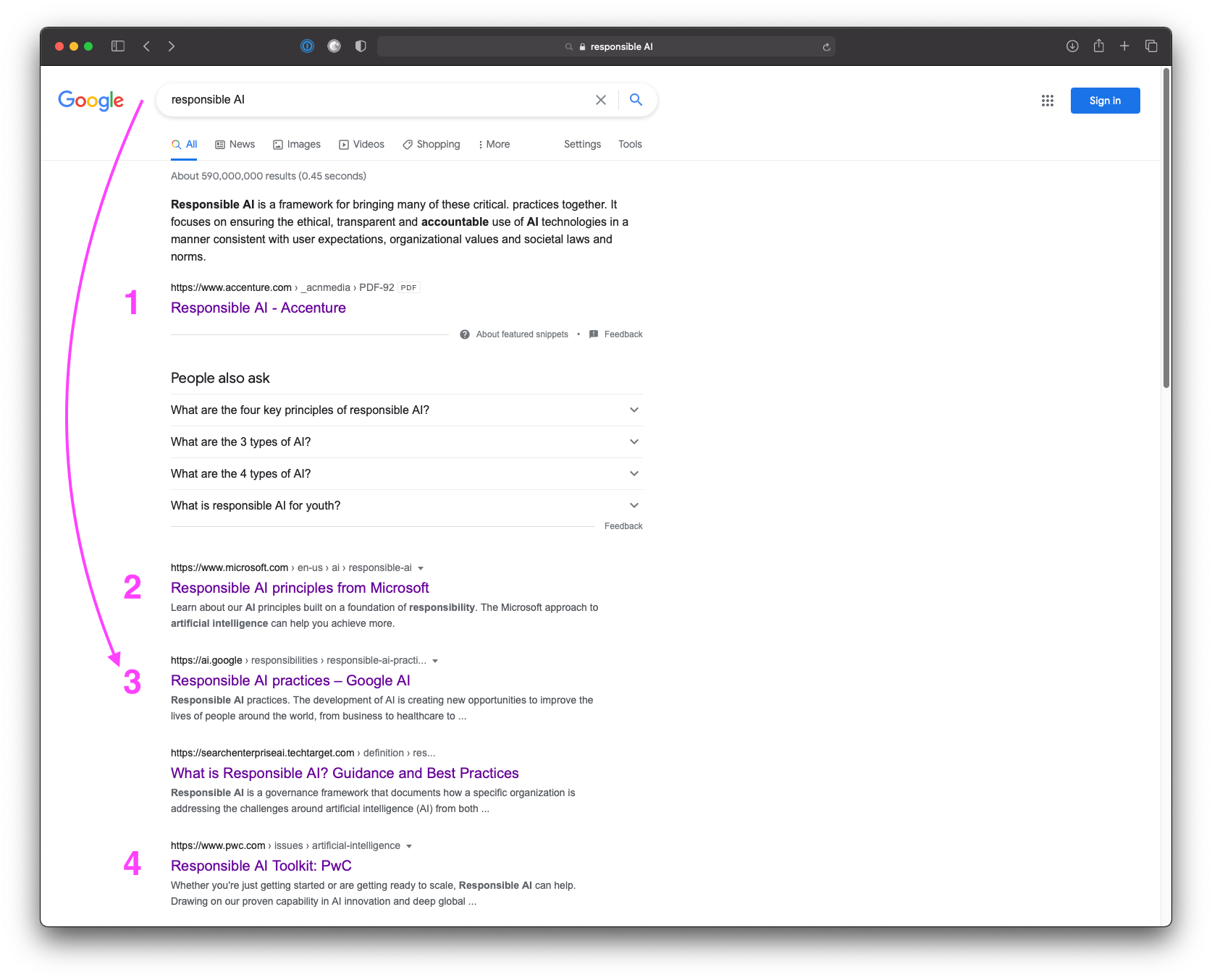Clear the search box with the X icon
This screenshot has height=980, width=1212.
601,100
